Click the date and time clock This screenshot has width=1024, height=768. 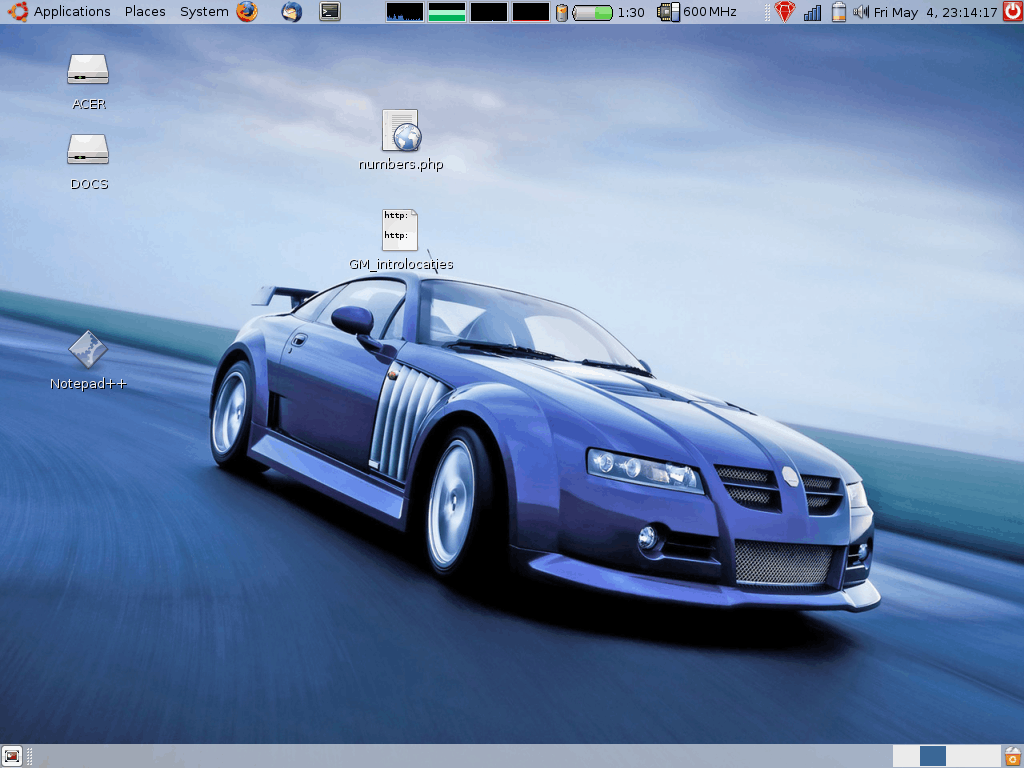935,12
